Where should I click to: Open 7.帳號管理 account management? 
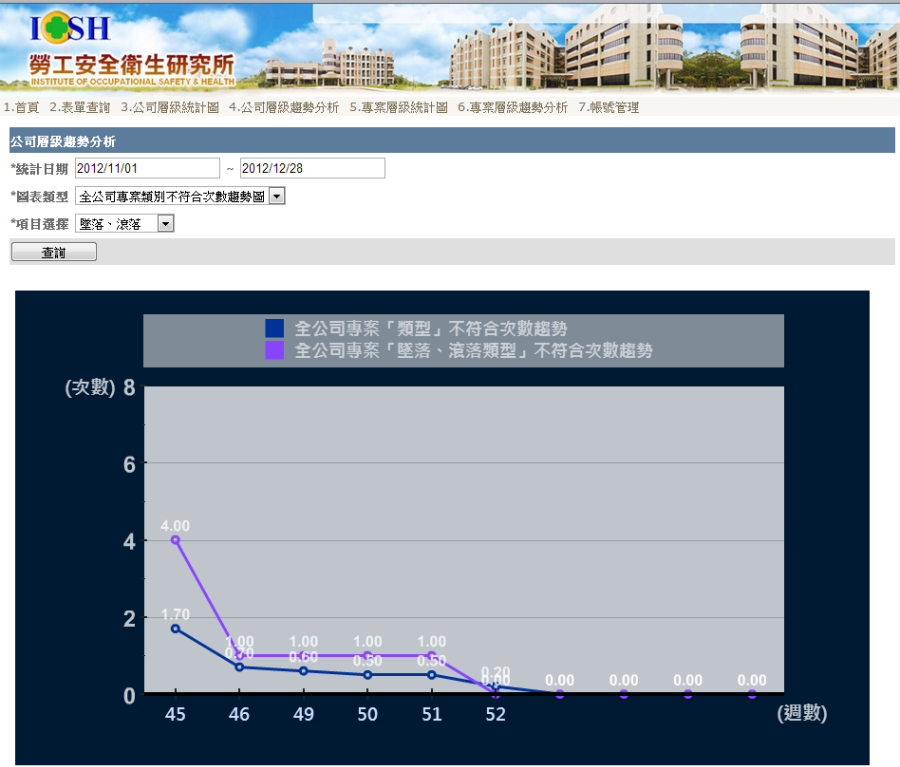[x=608, y=107]
